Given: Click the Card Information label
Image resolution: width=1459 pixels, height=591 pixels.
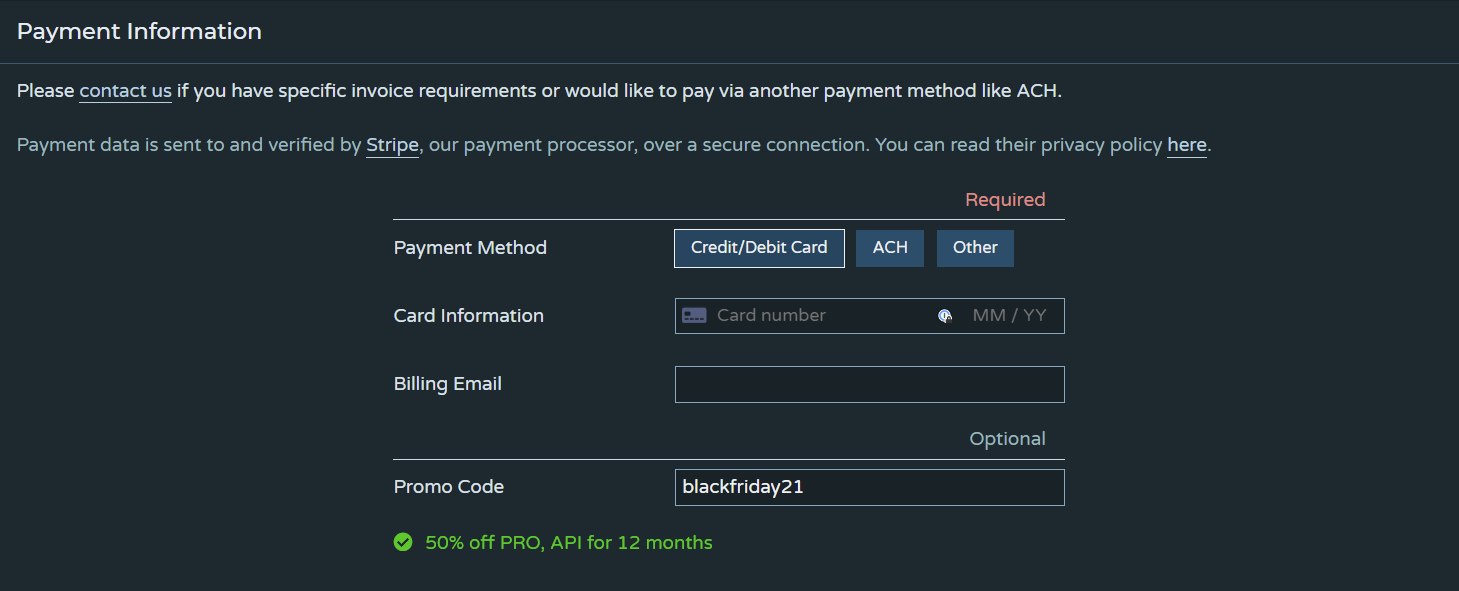Looking at the screenshot, I should click(469, 316).
